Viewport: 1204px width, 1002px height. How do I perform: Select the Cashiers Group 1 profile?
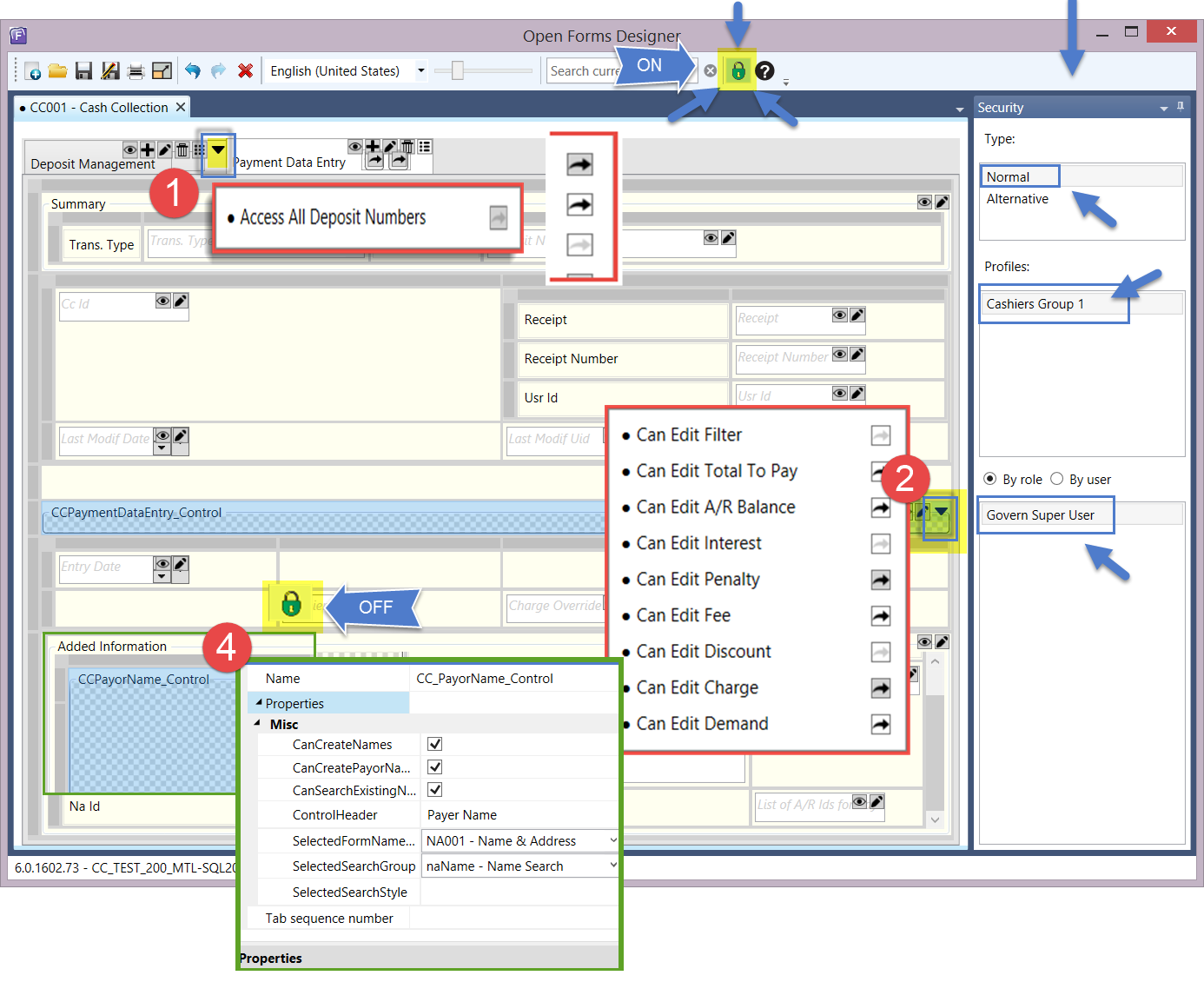pos(1035,304)
